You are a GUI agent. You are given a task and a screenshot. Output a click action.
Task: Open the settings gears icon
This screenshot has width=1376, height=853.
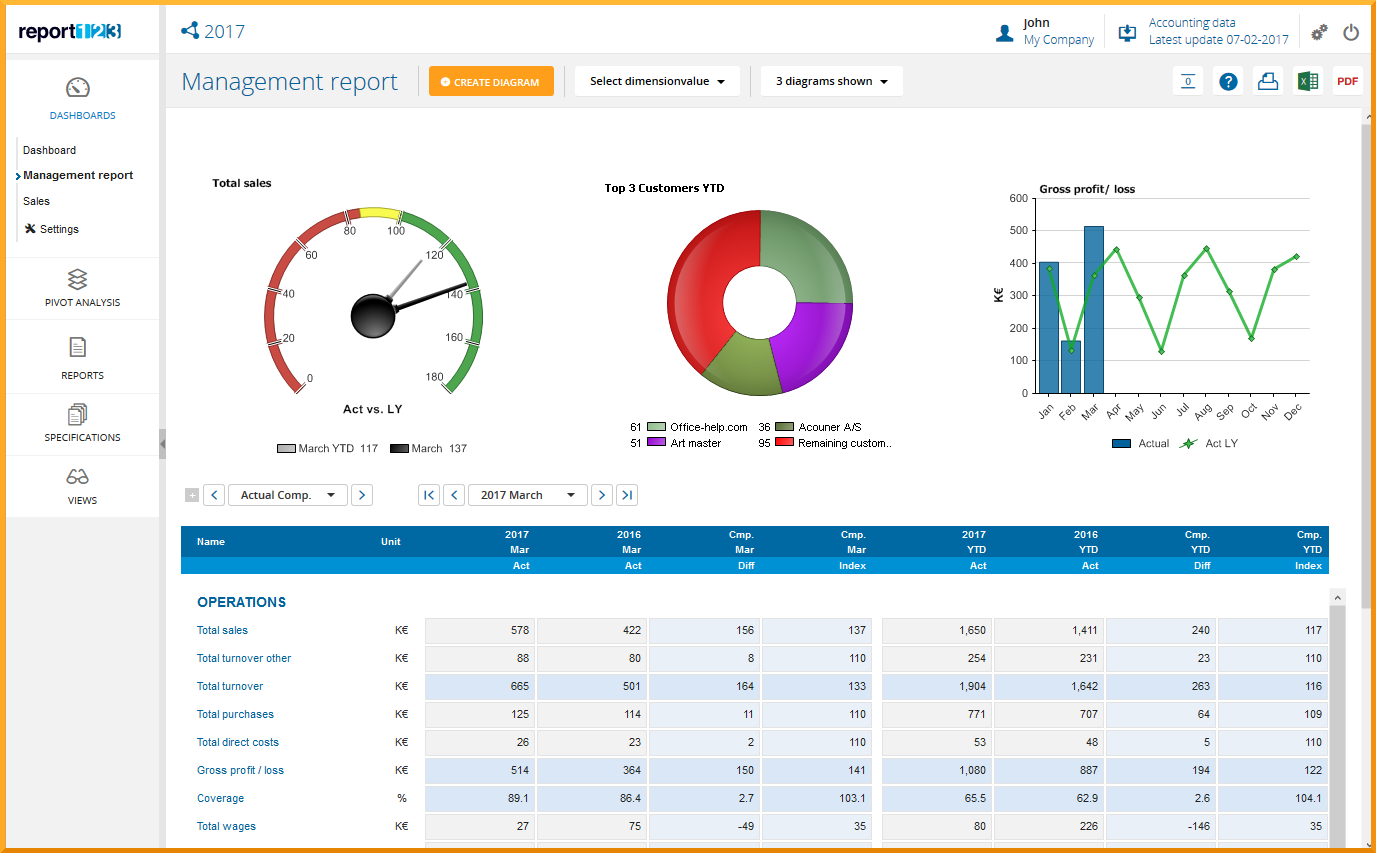[x=1319, y=32]
